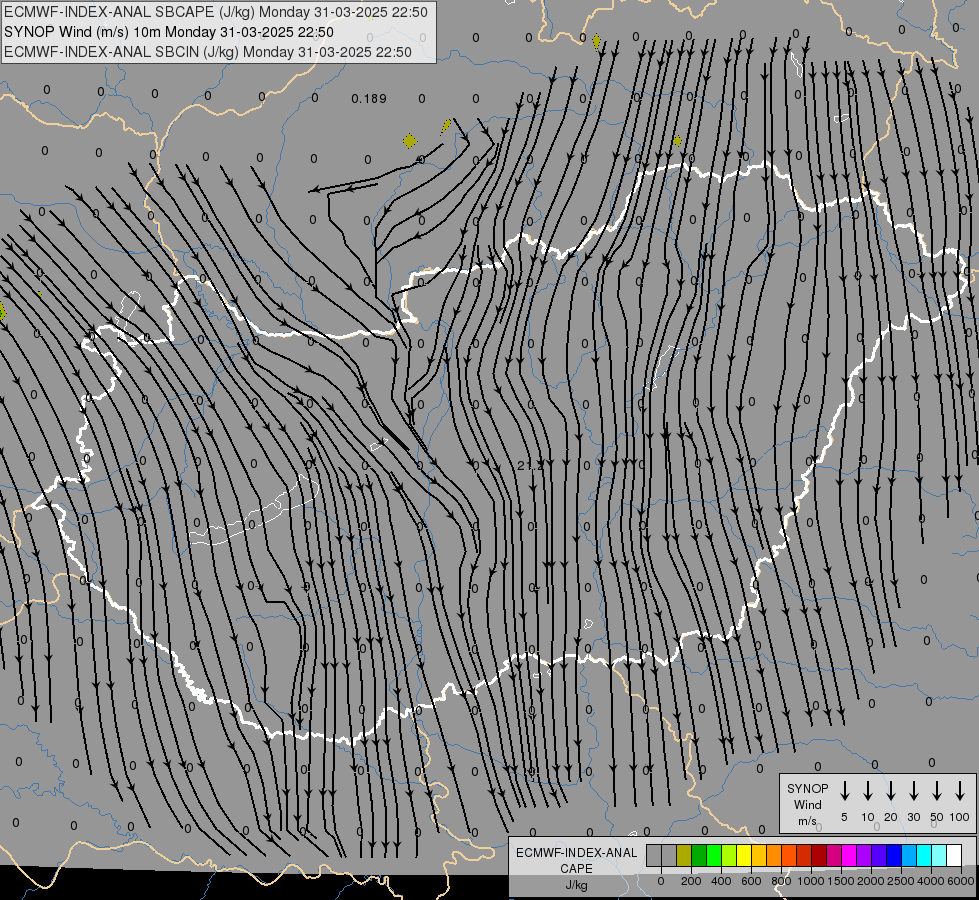This screenshot has width=979, height=900.
Task: Click the 200 tick label on the CAPE scale
Action: click(691, 881)
